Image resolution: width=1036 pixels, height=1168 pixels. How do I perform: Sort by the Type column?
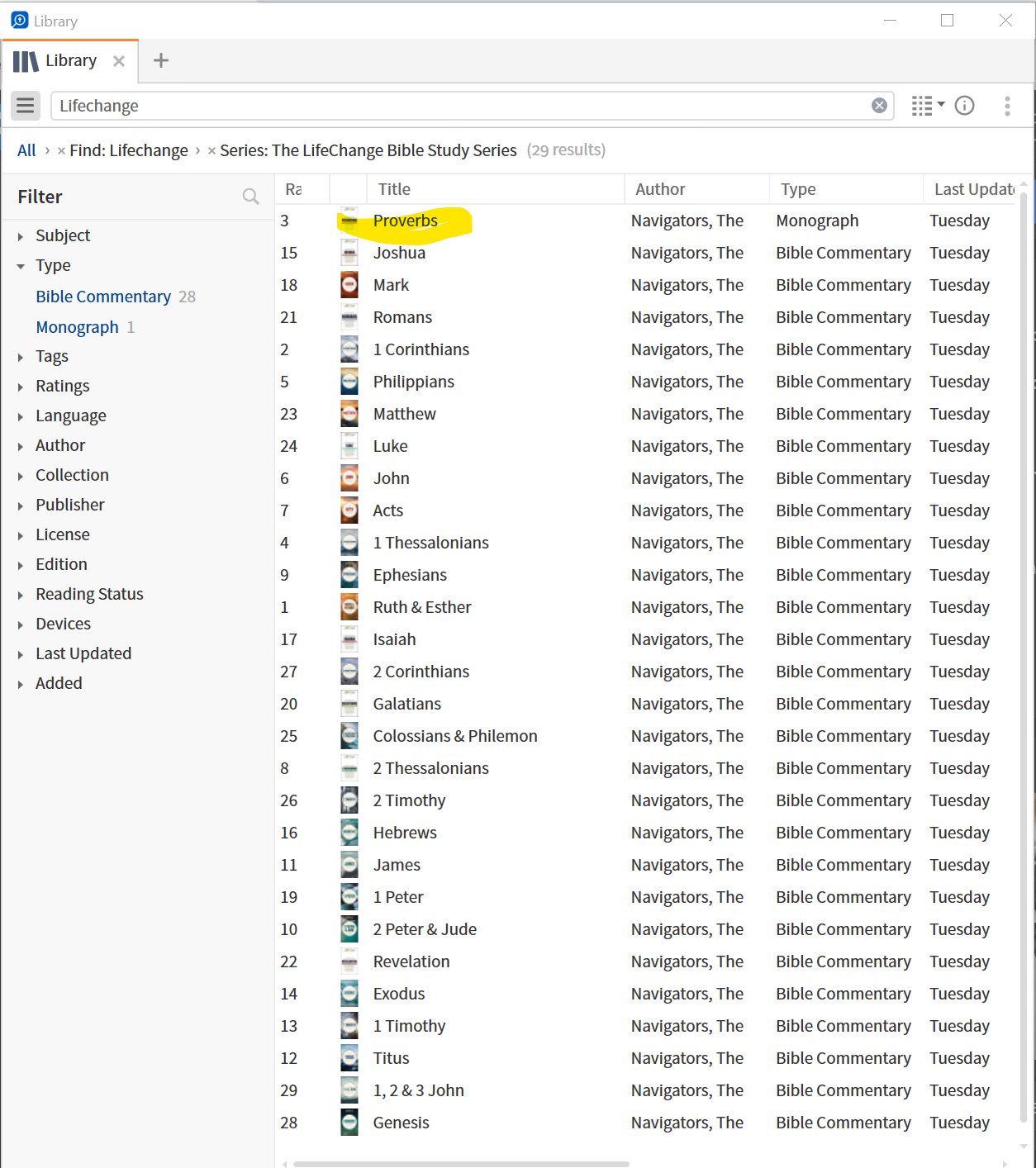click(846, 189)
